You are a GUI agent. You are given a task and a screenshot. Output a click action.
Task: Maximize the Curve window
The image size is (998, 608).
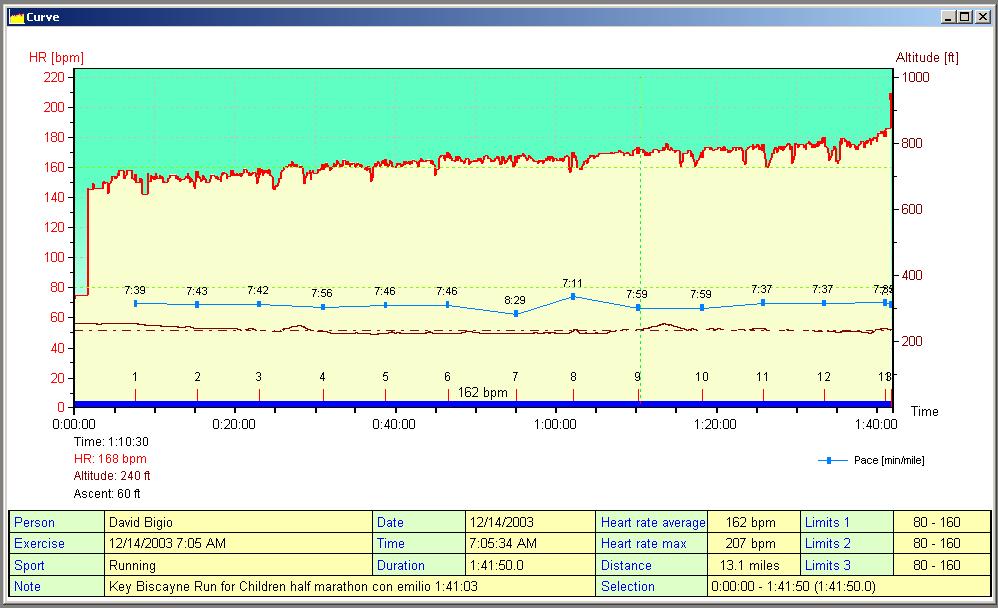point(964,16)
